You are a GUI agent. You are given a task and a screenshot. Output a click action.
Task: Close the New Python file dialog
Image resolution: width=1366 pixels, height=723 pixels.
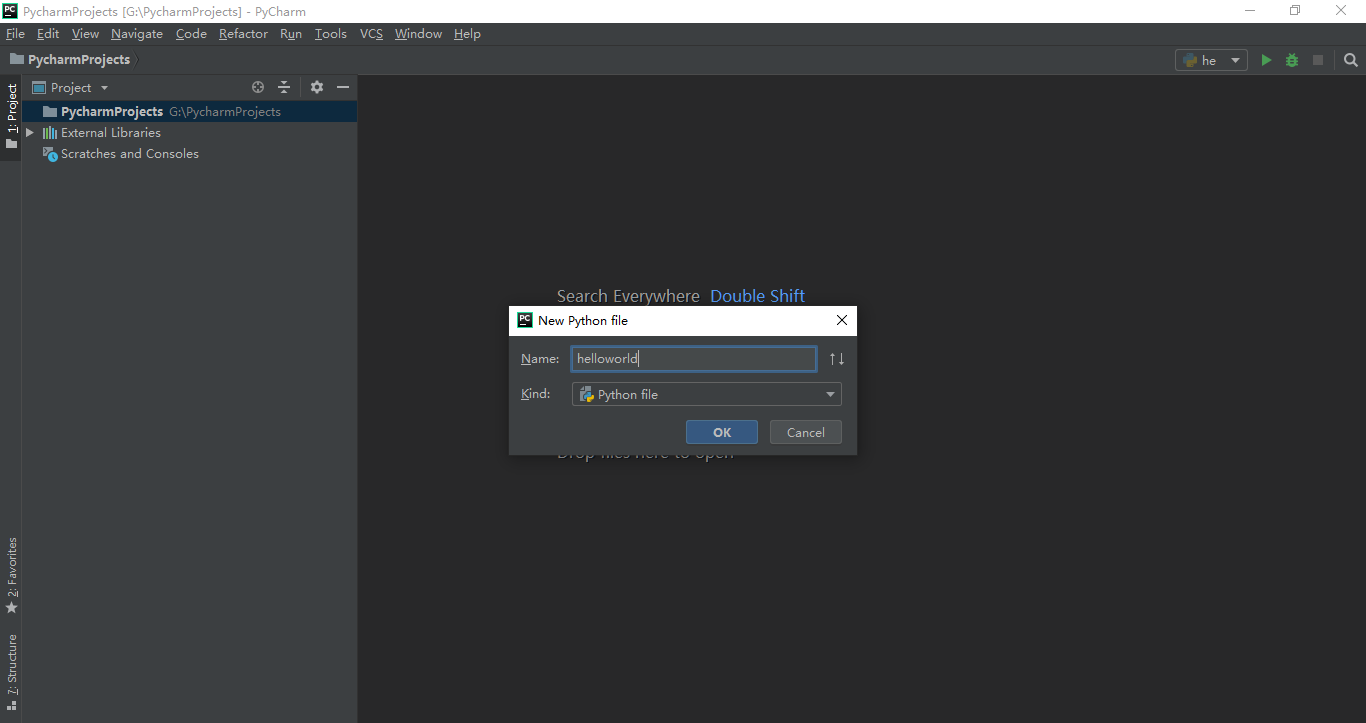pyautogui.click(x=842, y=320)
